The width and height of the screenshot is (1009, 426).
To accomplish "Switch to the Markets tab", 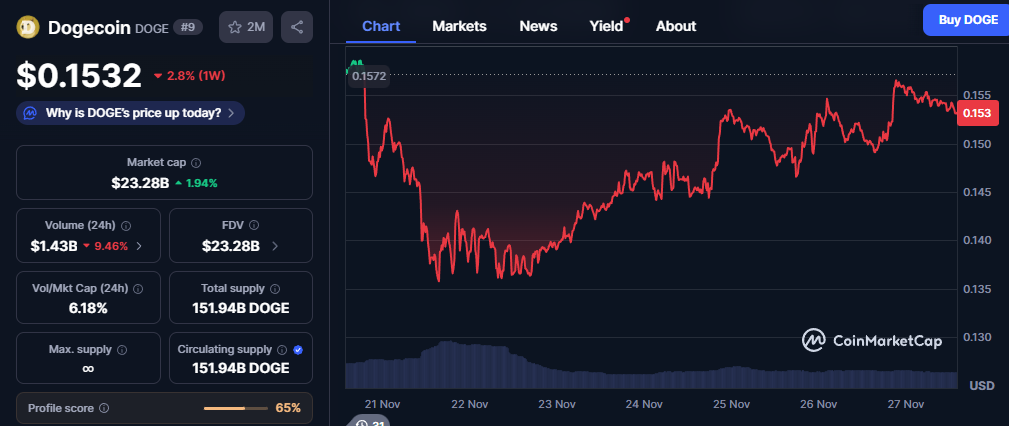I will [459, 26].
